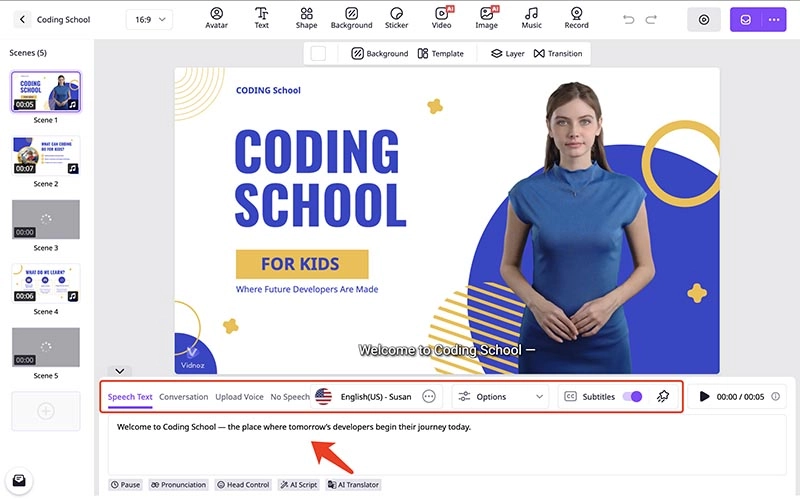800x500 pixels.
Task: Click the white canvas color swatch
Action: pyautogui.click(x=318, y=53)
